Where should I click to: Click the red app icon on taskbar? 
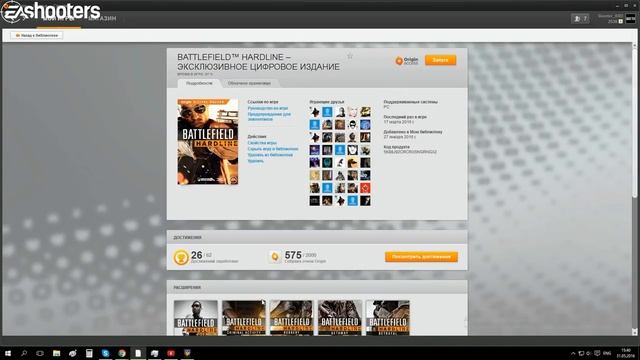[x=171, y=353]
